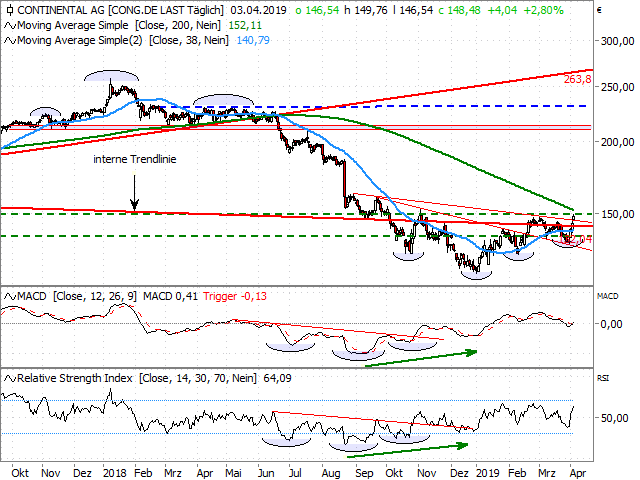Click the Relative Strength Index wave icon
The image size is (640, 480).
tap(10, 378)
